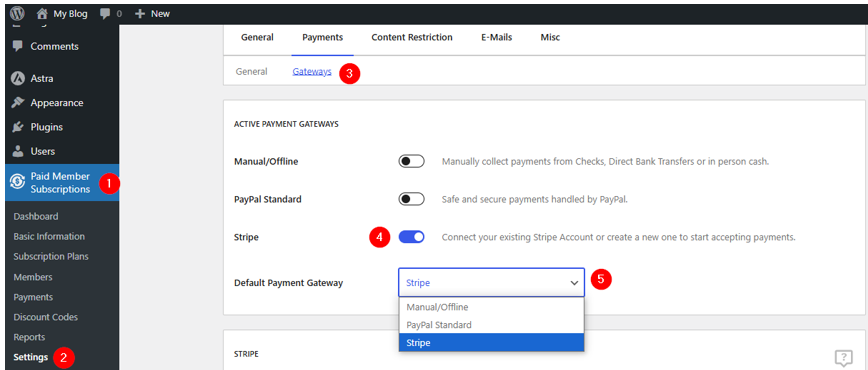Click Astra logo icon in sidebar
The image size is (868, 370).
18,79
